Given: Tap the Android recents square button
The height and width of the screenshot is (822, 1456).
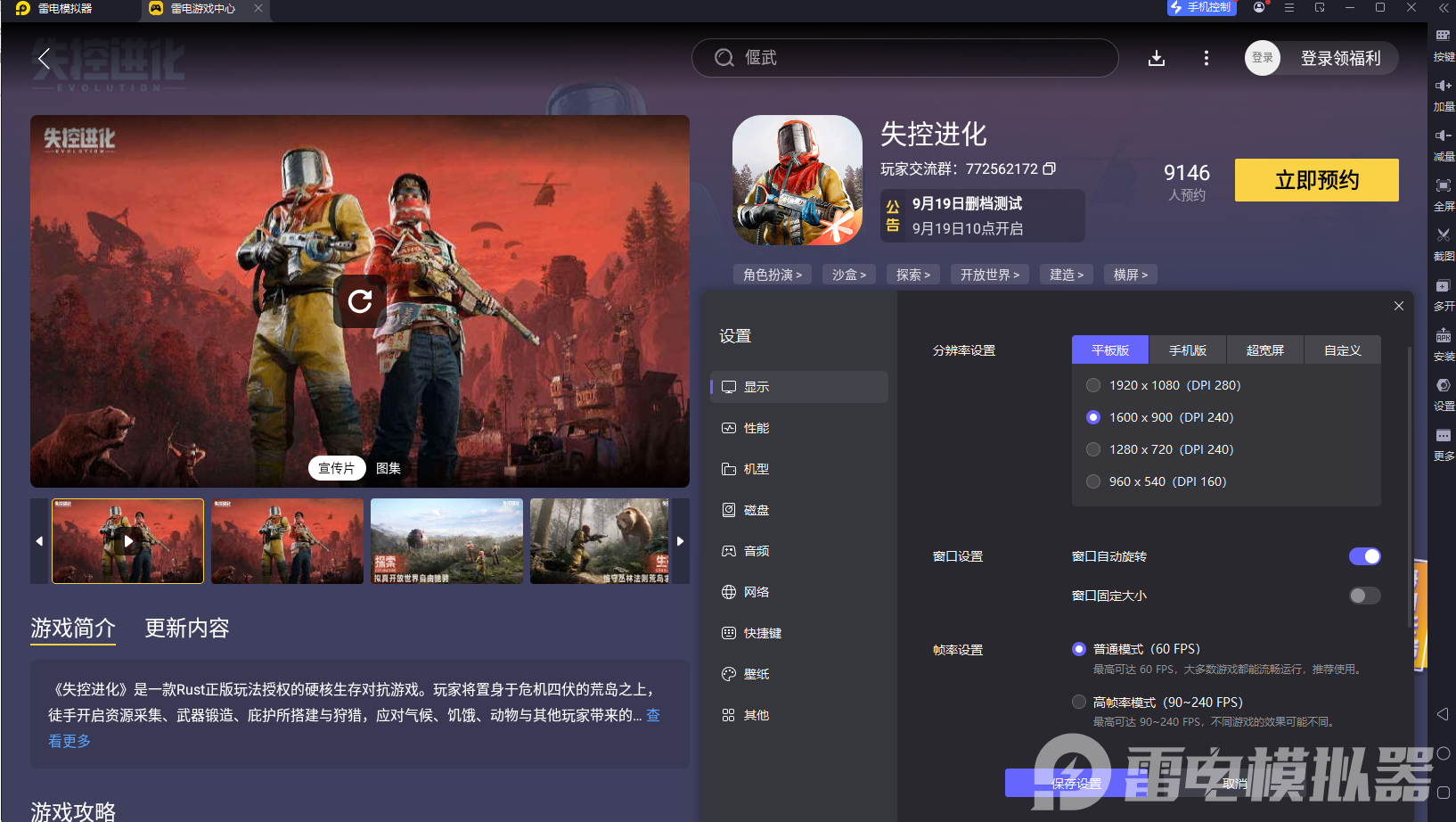Looking at the screenshot, I should click(1444, 793).
